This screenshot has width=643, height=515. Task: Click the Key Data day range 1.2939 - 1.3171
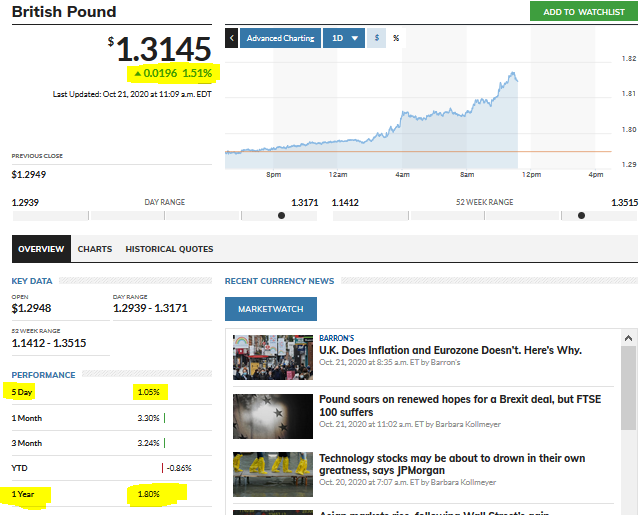click(x=150, y=308)
